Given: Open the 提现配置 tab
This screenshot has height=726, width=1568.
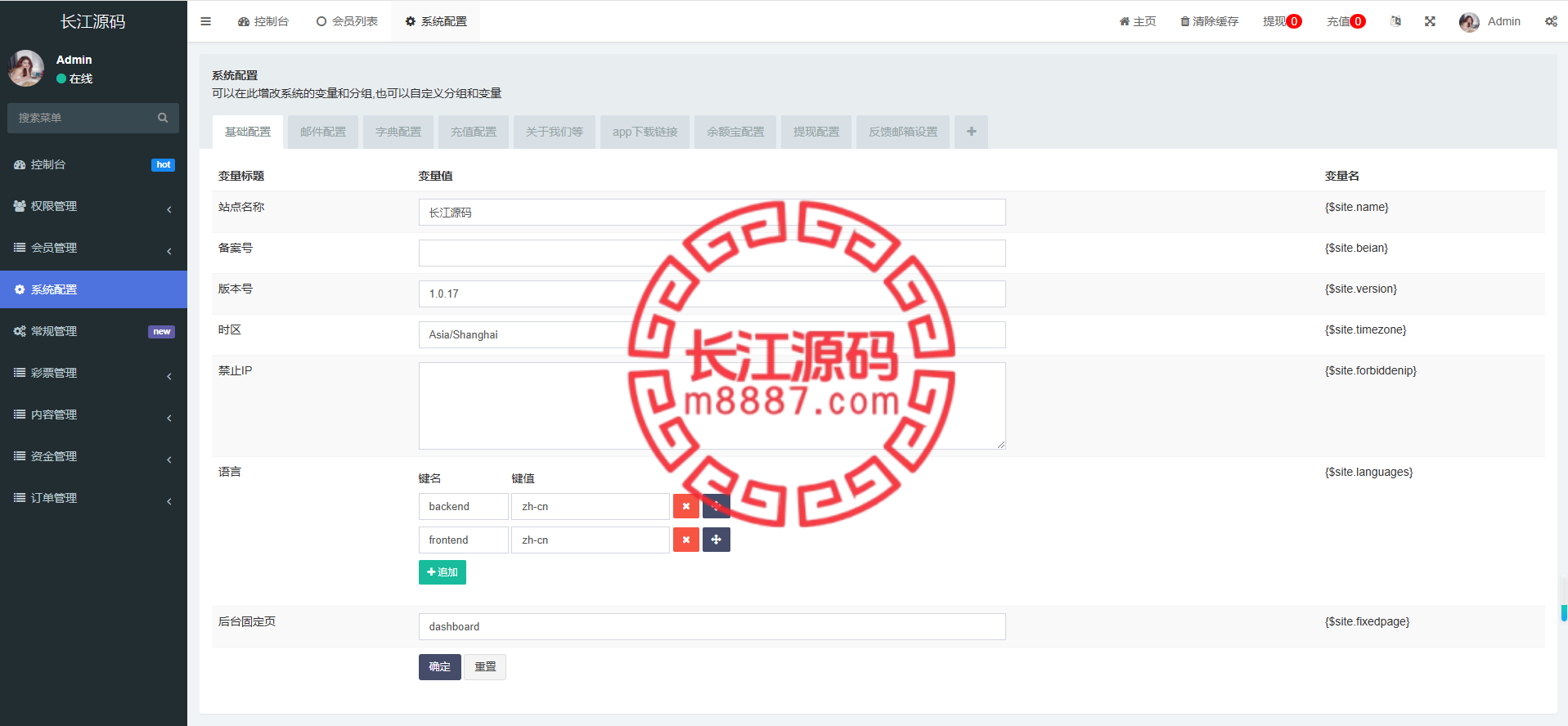Looking at the screenshot, I should 816,132.
